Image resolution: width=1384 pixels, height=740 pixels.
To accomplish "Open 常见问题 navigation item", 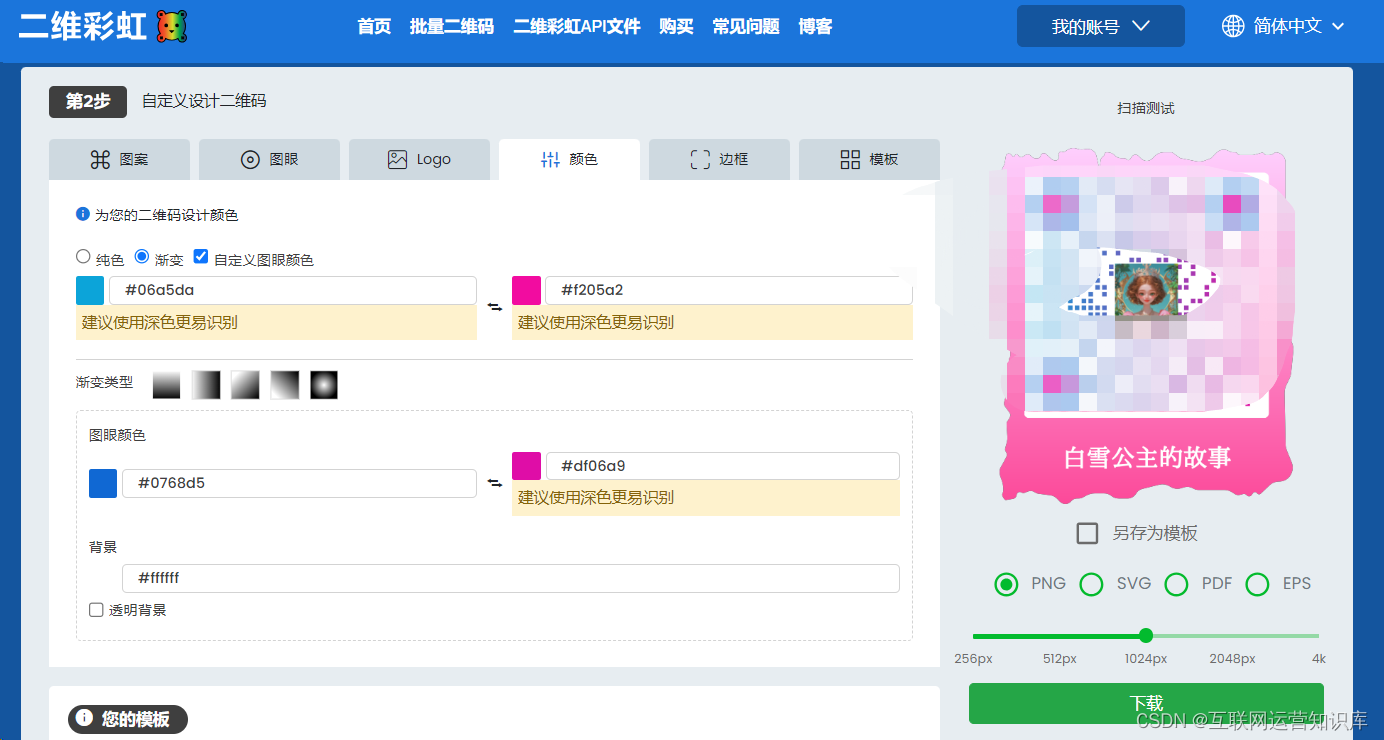I will [746, 27].
